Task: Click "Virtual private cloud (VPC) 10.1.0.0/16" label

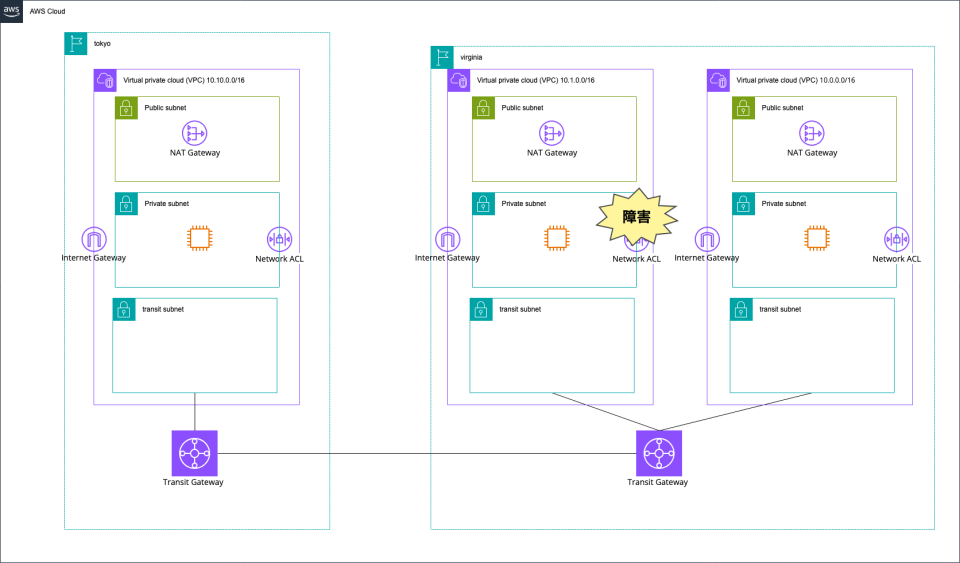Action: [x=536, y=80]
